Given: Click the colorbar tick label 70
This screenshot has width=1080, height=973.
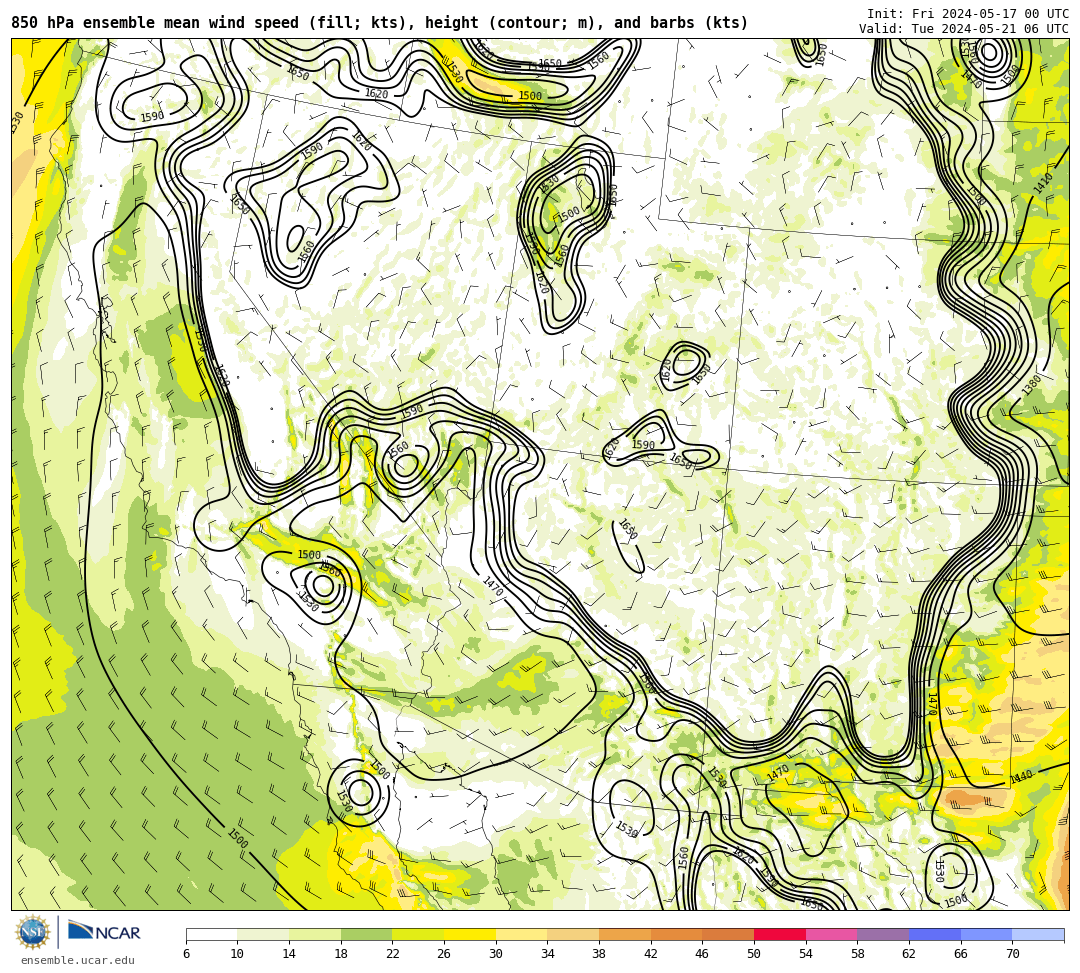Looking at the screenshot, I should (x=1012, y=954).
